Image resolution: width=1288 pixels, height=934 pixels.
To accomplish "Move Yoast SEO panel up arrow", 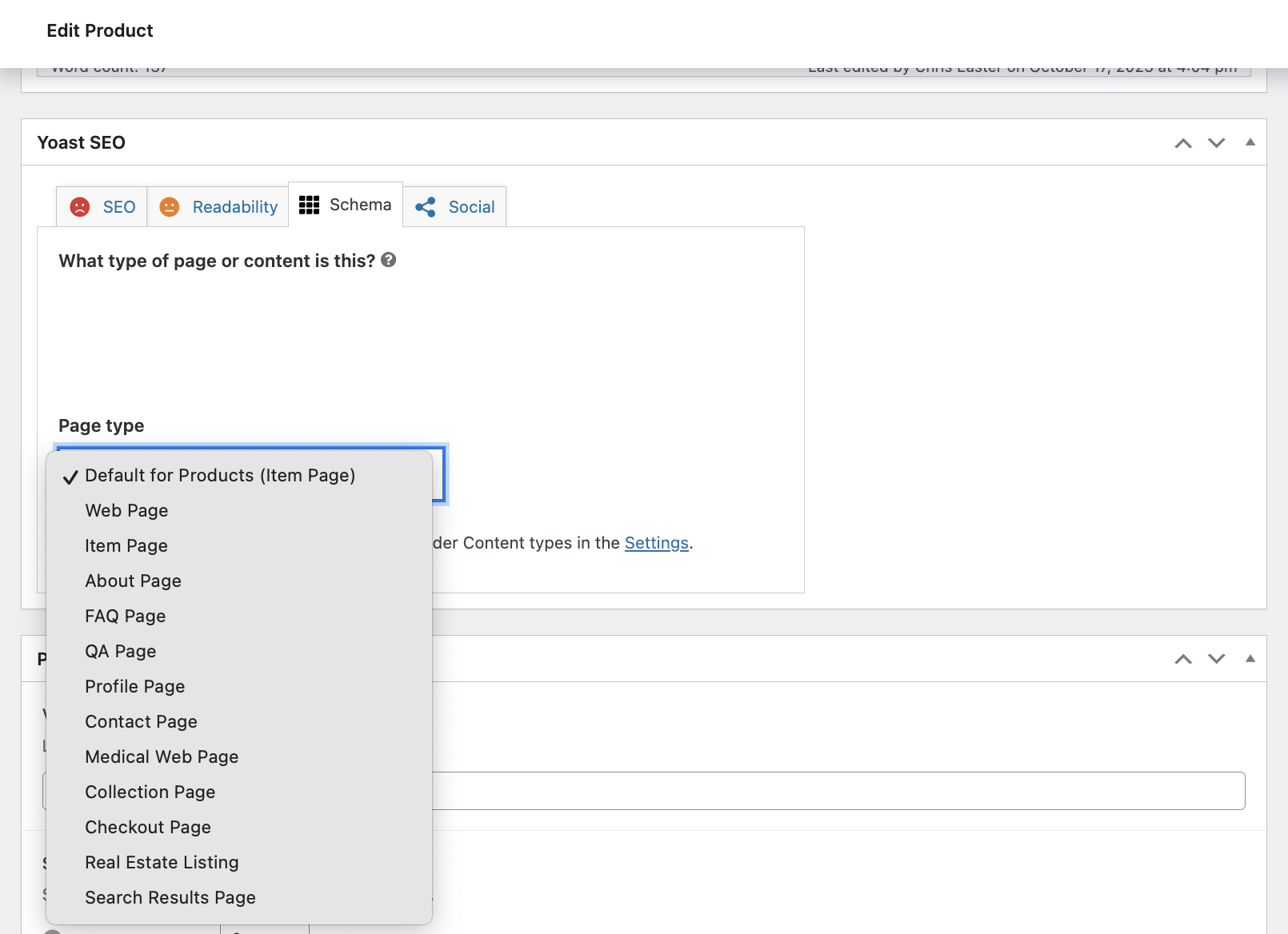I will pyautogui.click(x=1182, y=143).
